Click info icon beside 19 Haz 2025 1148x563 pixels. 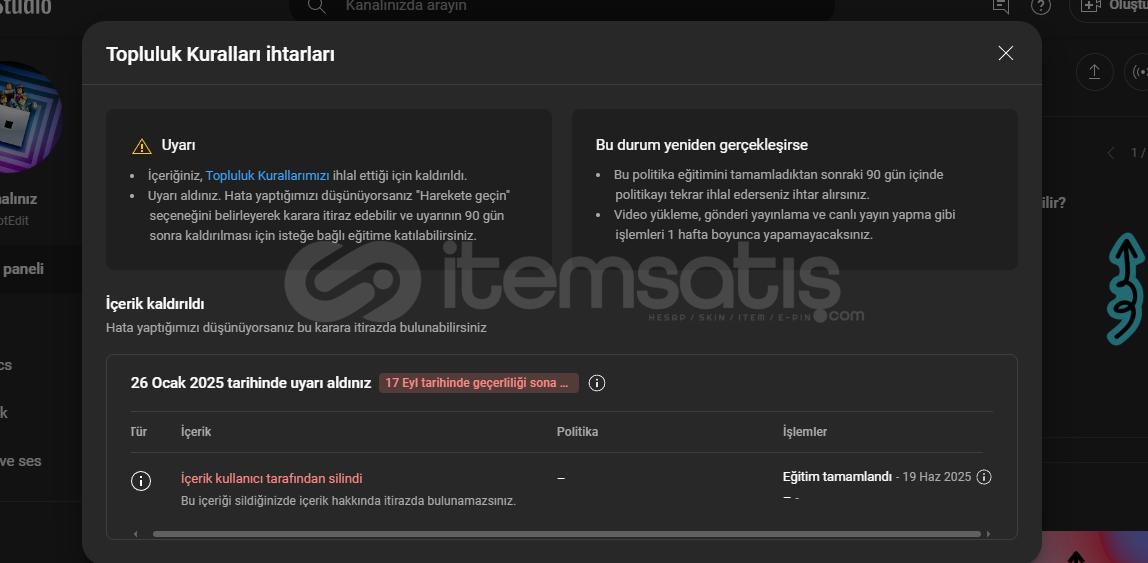[x=984, y=477]
